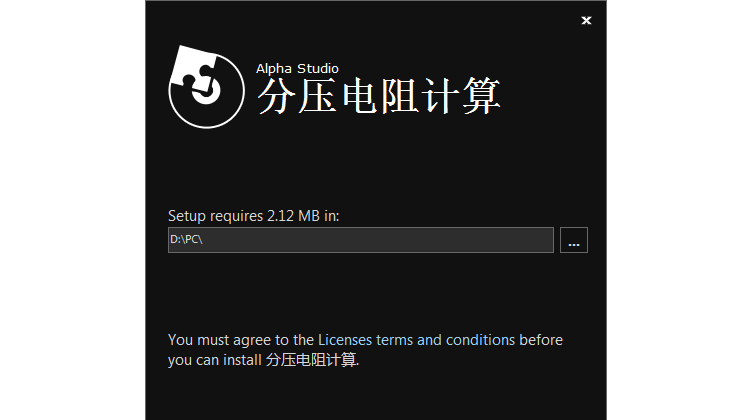741x420 pixels.
Task: Click the last character 算 of the title
Action: click(482, 96)
